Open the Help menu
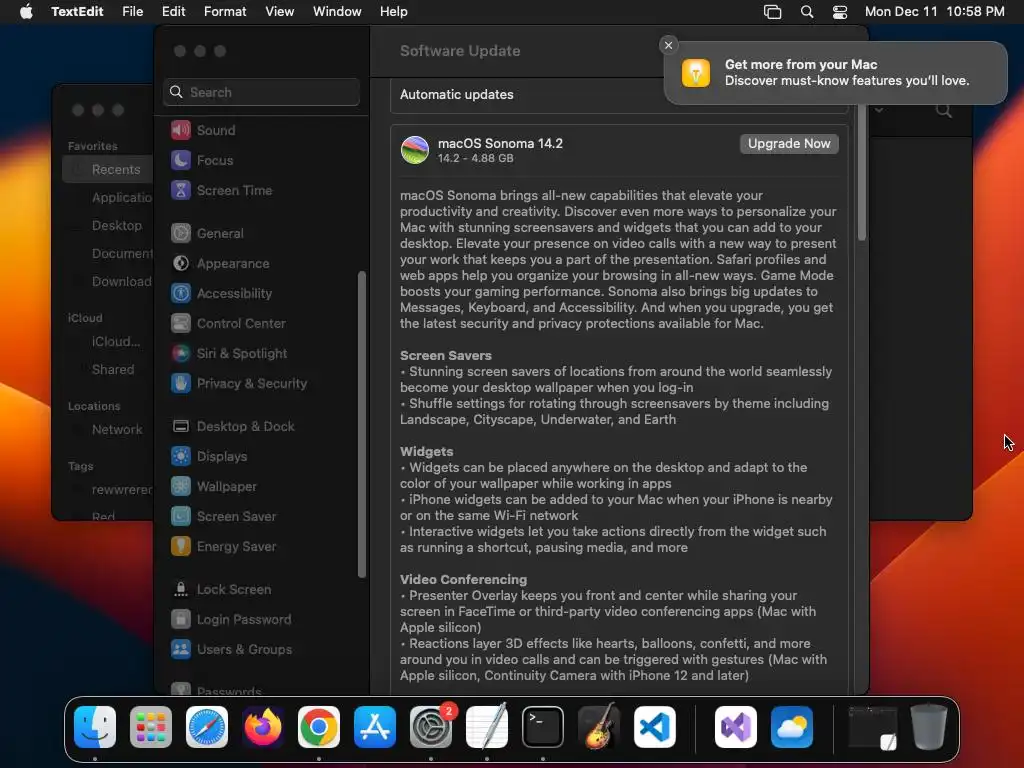Viewport: 1024px width, 768px height. click(x=394, y=12)
